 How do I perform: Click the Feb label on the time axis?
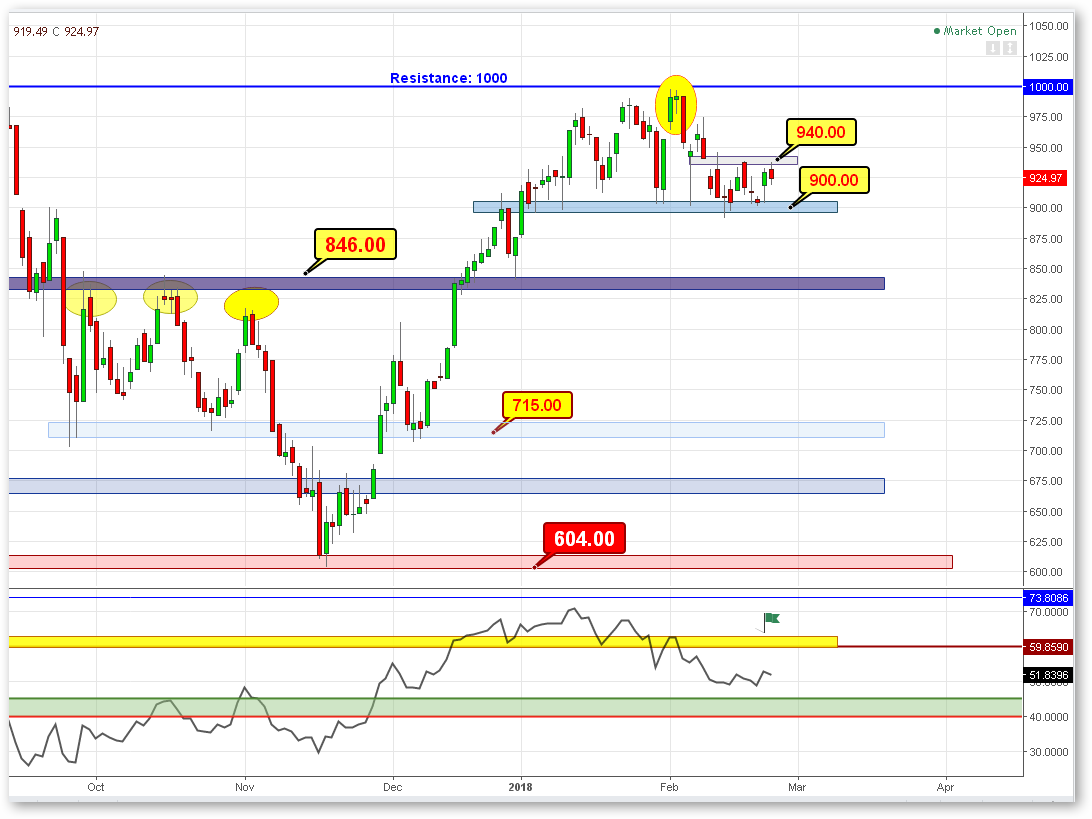(669, 787)
